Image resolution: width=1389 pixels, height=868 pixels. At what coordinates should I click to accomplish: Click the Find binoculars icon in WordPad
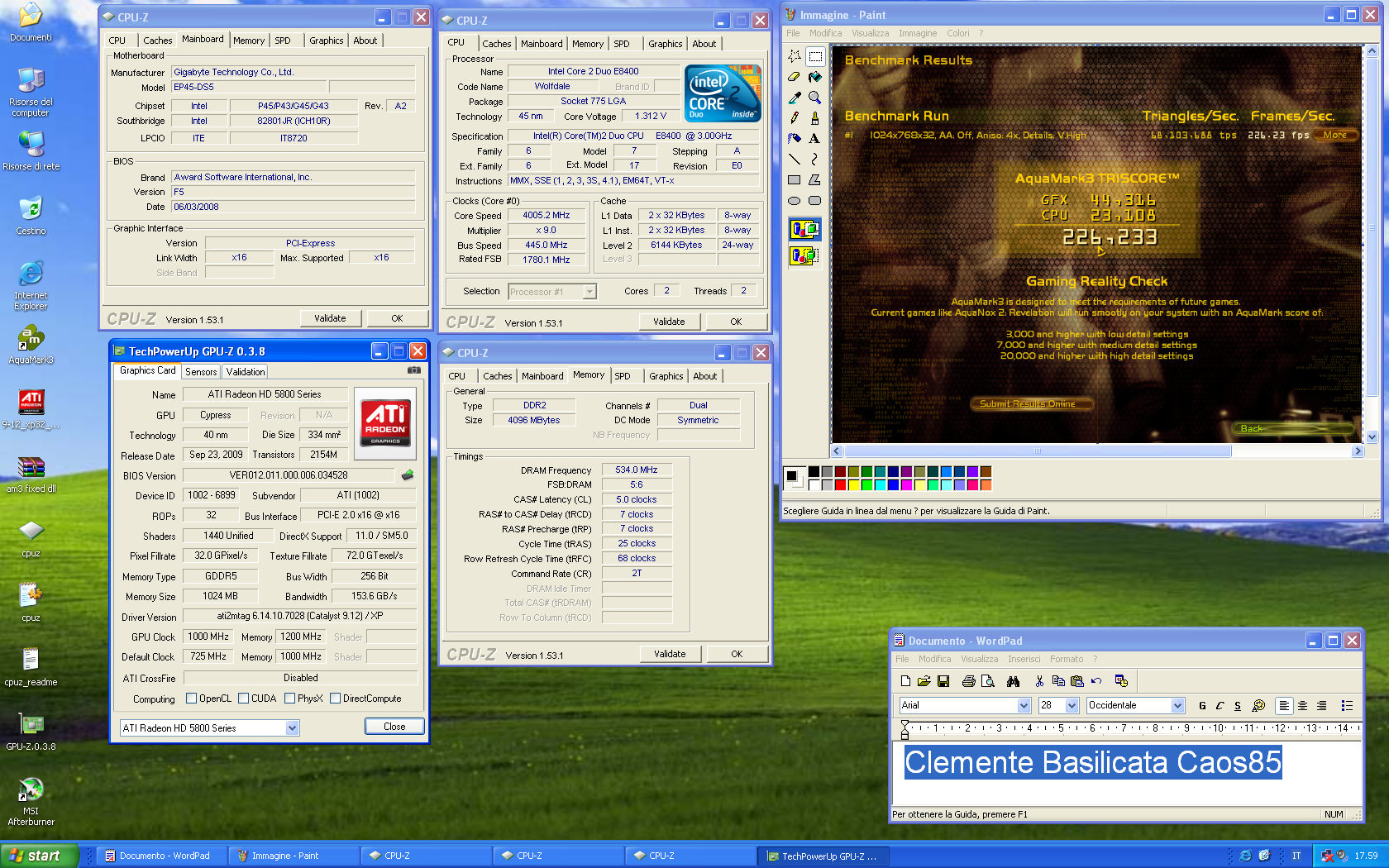tap(1013, 681)
